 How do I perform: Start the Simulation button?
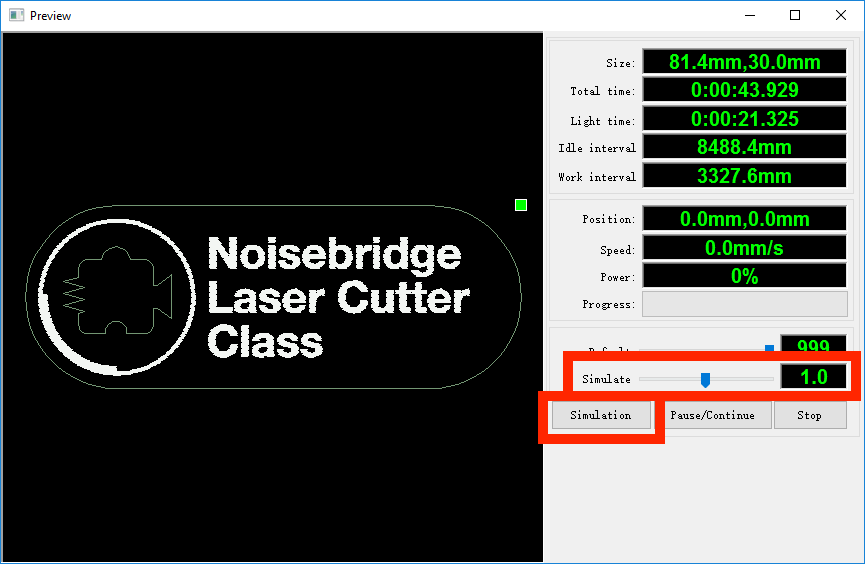[600, 415]
